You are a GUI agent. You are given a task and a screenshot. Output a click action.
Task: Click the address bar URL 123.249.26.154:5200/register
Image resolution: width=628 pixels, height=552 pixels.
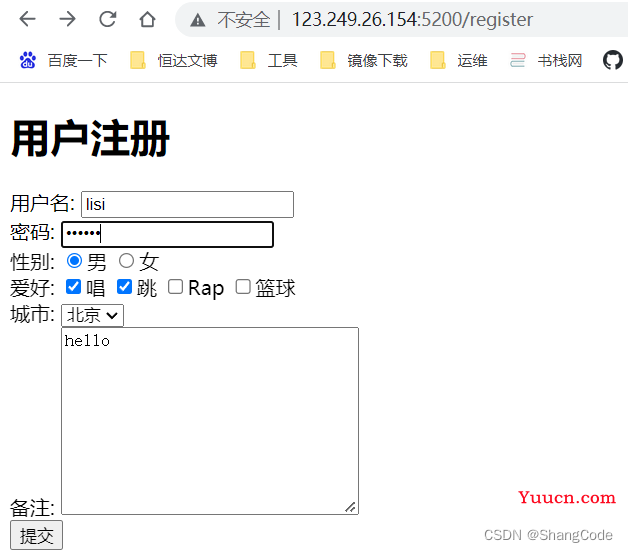(412, 19)
